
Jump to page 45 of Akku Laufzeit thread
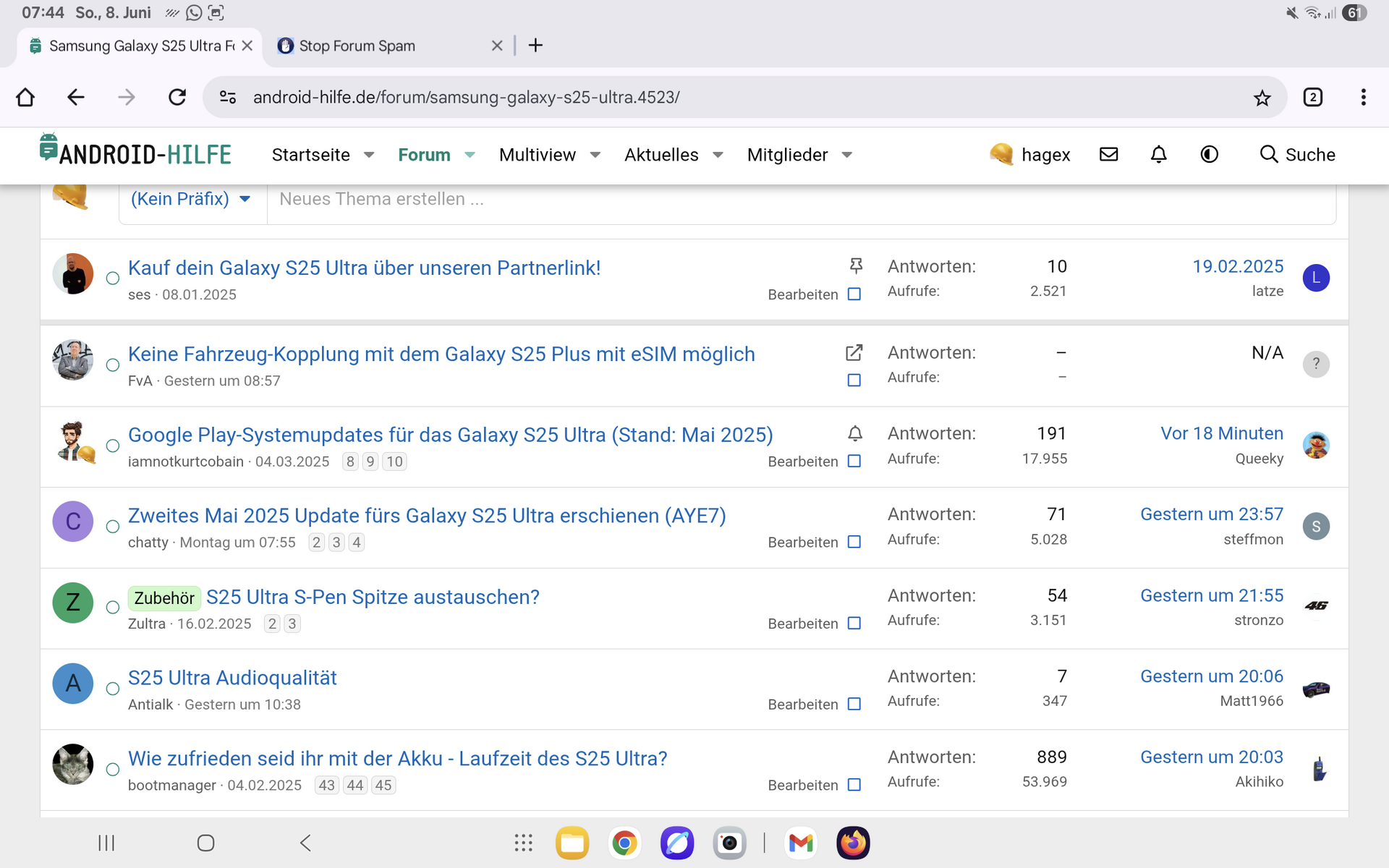coord(383,785)
